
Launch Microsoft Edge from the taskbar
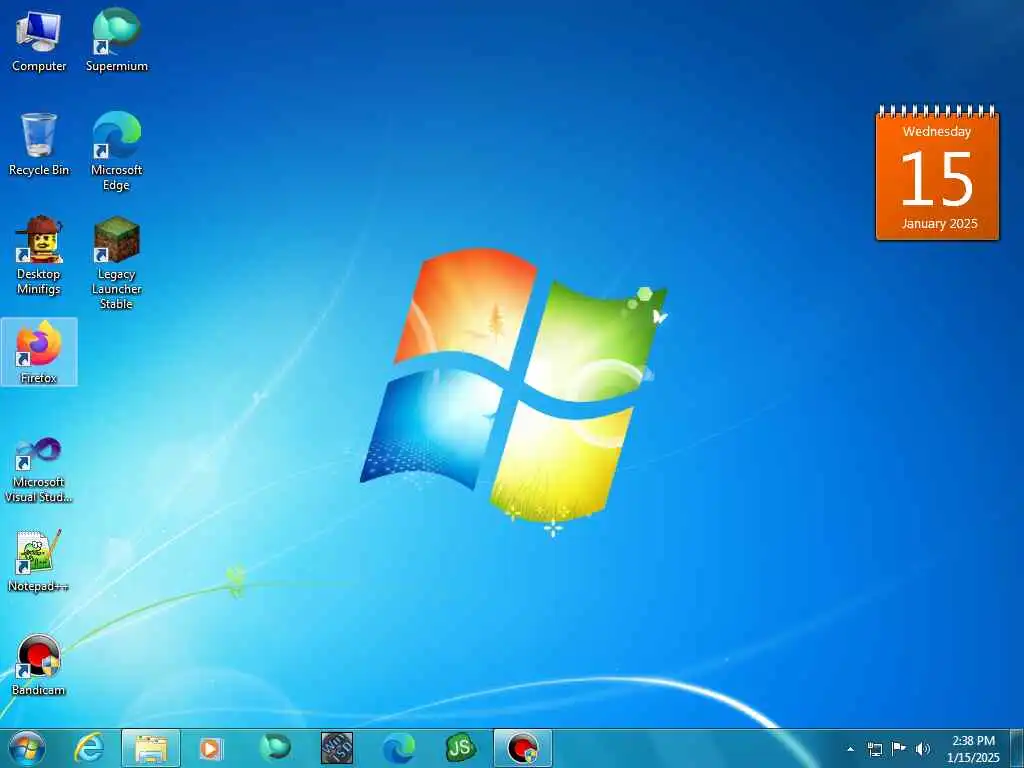[398, 748]
